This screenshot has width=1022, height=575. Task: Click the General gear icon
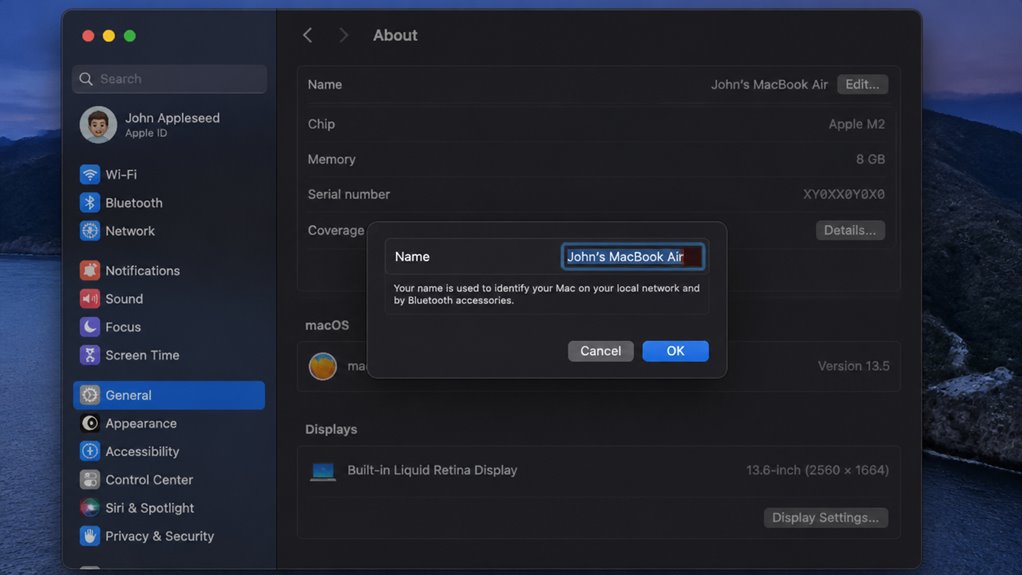click(x=90, y=395)
